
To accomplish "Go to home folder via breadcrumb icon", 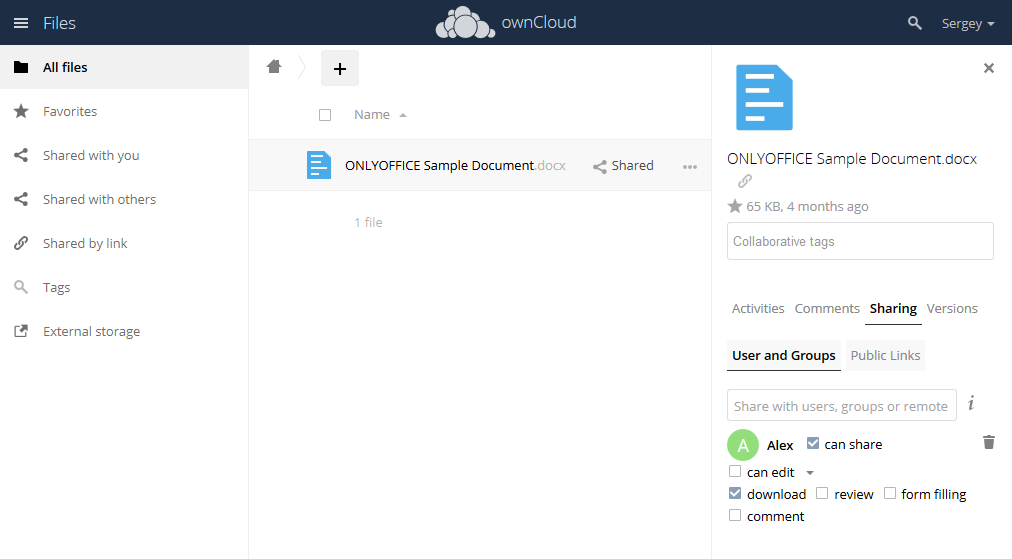I will (x=274, y=66).
